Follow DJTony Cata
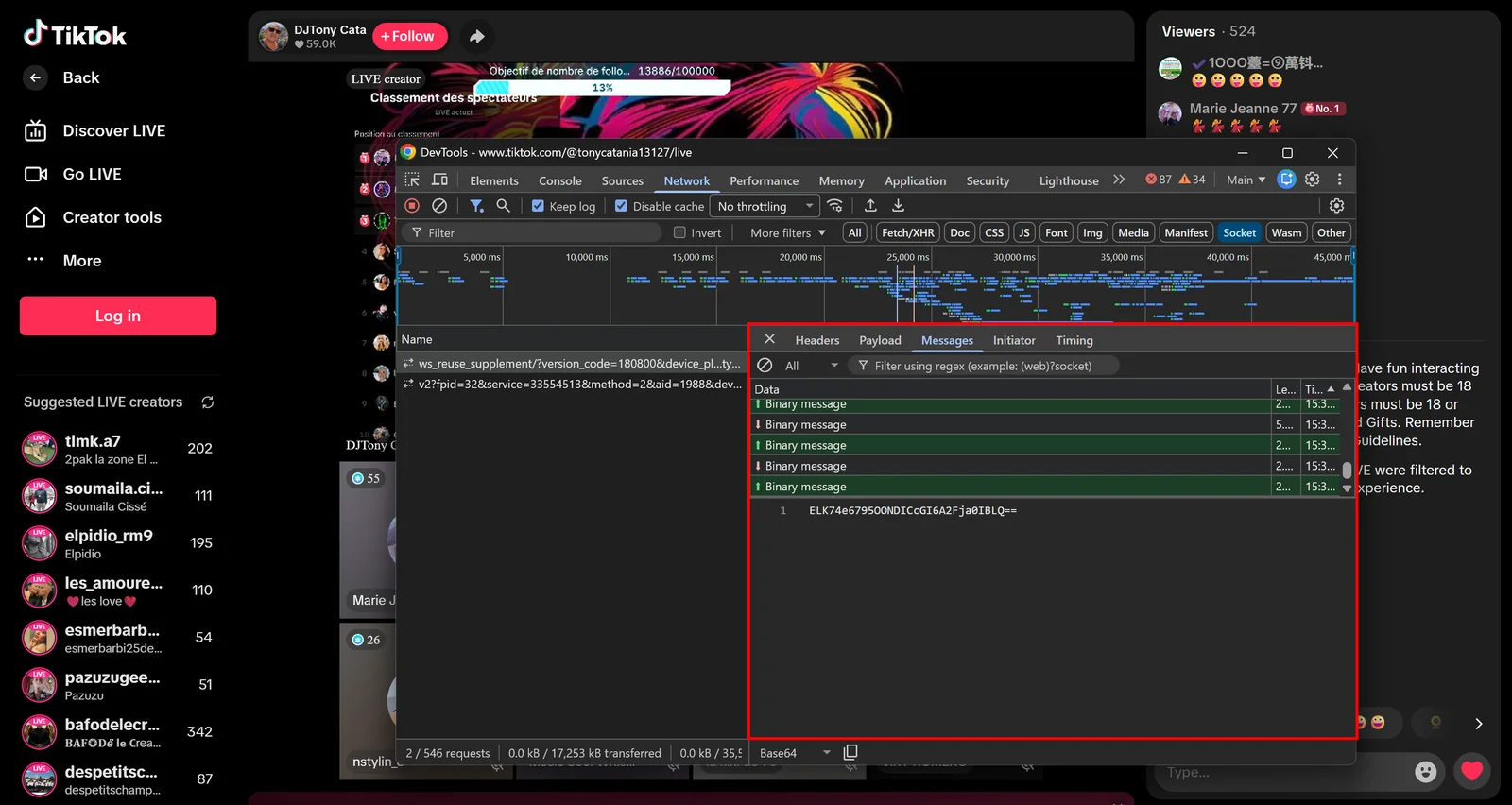Image resolution: width=1512 pixels, height=805 pixels. click(x=409, y=36)
